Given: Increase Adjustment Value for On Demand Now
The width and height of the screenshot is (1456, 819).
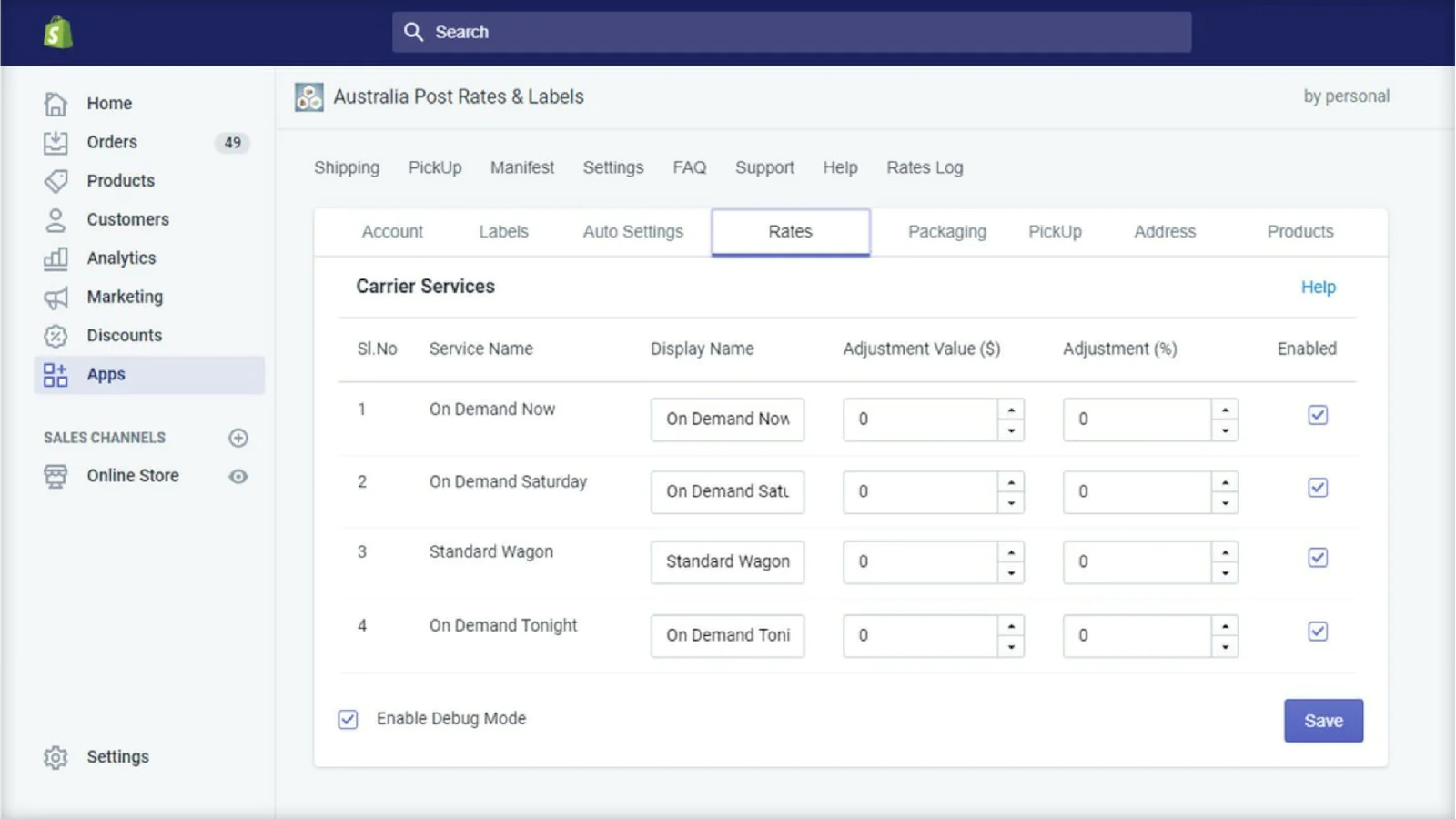Looking at the screenshot, I should tap(1011, 409).
